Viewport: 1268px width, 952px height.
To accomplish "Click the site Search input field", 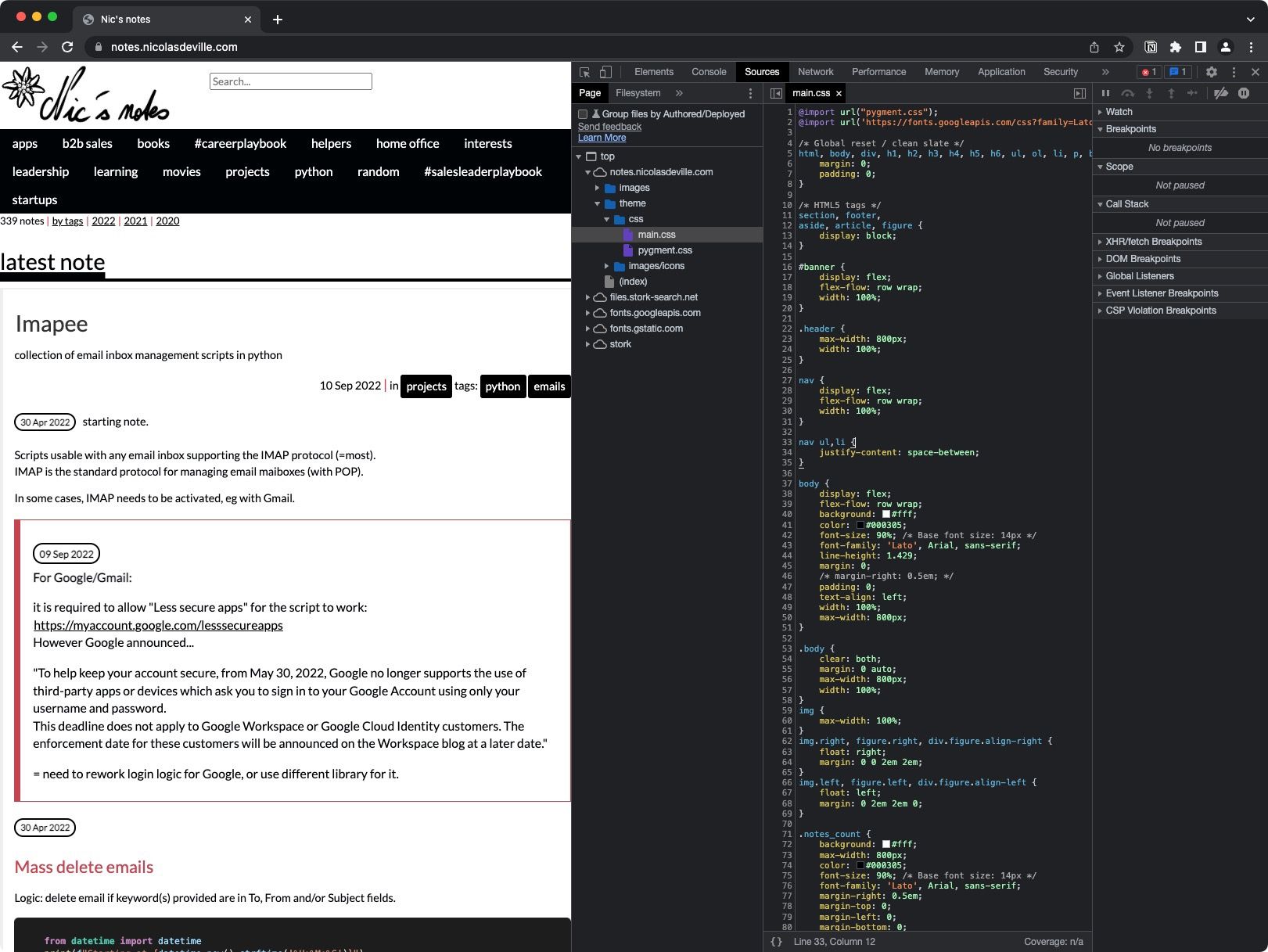I will (x=291, y=81).
